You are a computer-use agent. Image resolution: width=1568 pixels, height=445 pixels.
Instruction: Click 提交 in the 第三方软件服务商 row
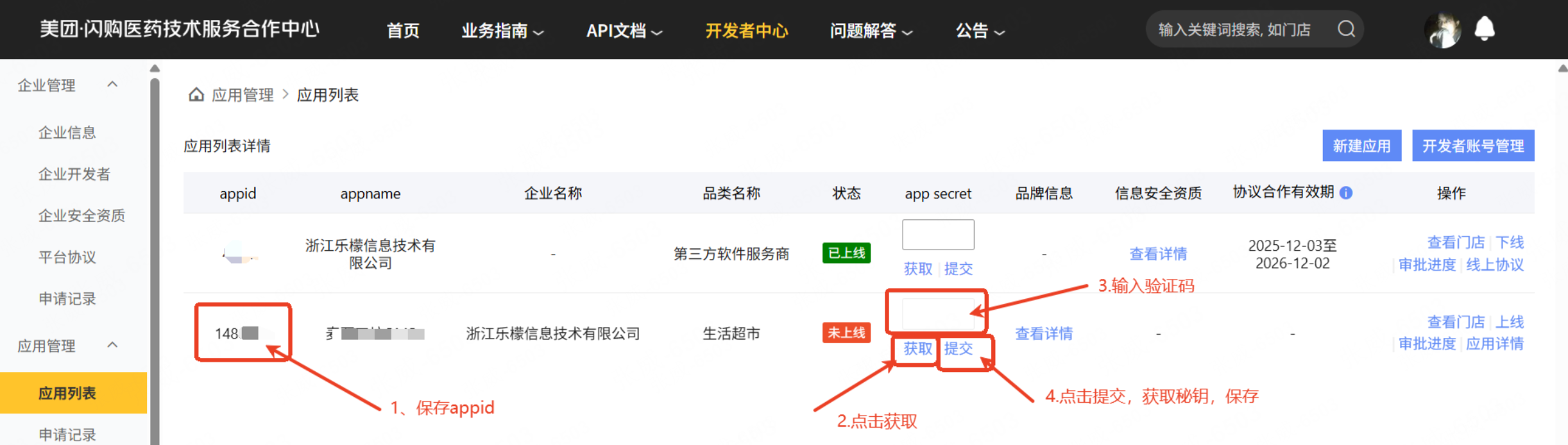(959, 269)
